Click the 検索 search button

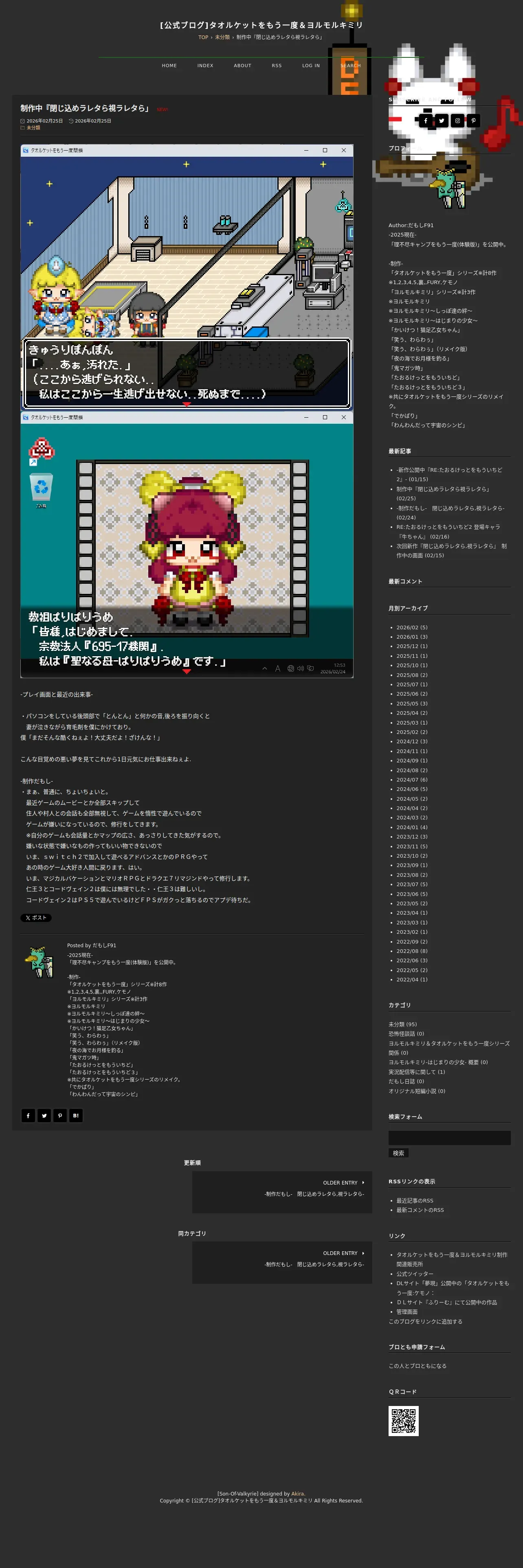click(x=398, y=1153)
